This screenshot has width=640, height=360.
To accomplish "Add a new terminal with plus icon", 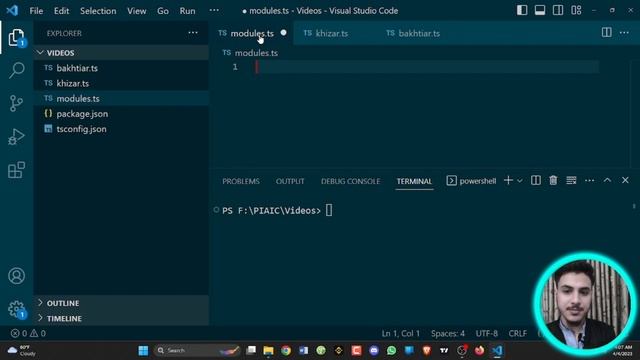I will 508,180.
